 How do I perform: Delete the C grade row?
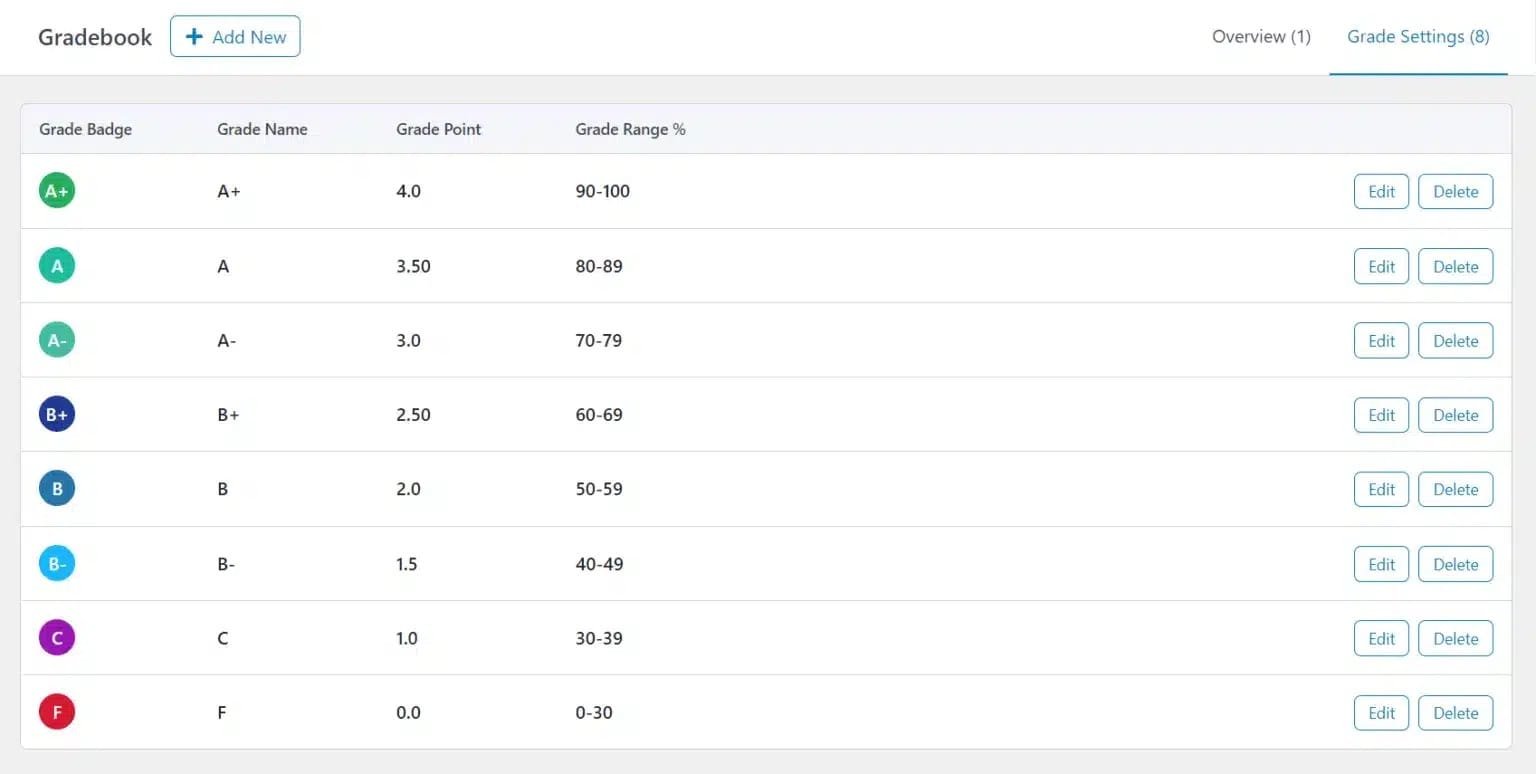1455,638
